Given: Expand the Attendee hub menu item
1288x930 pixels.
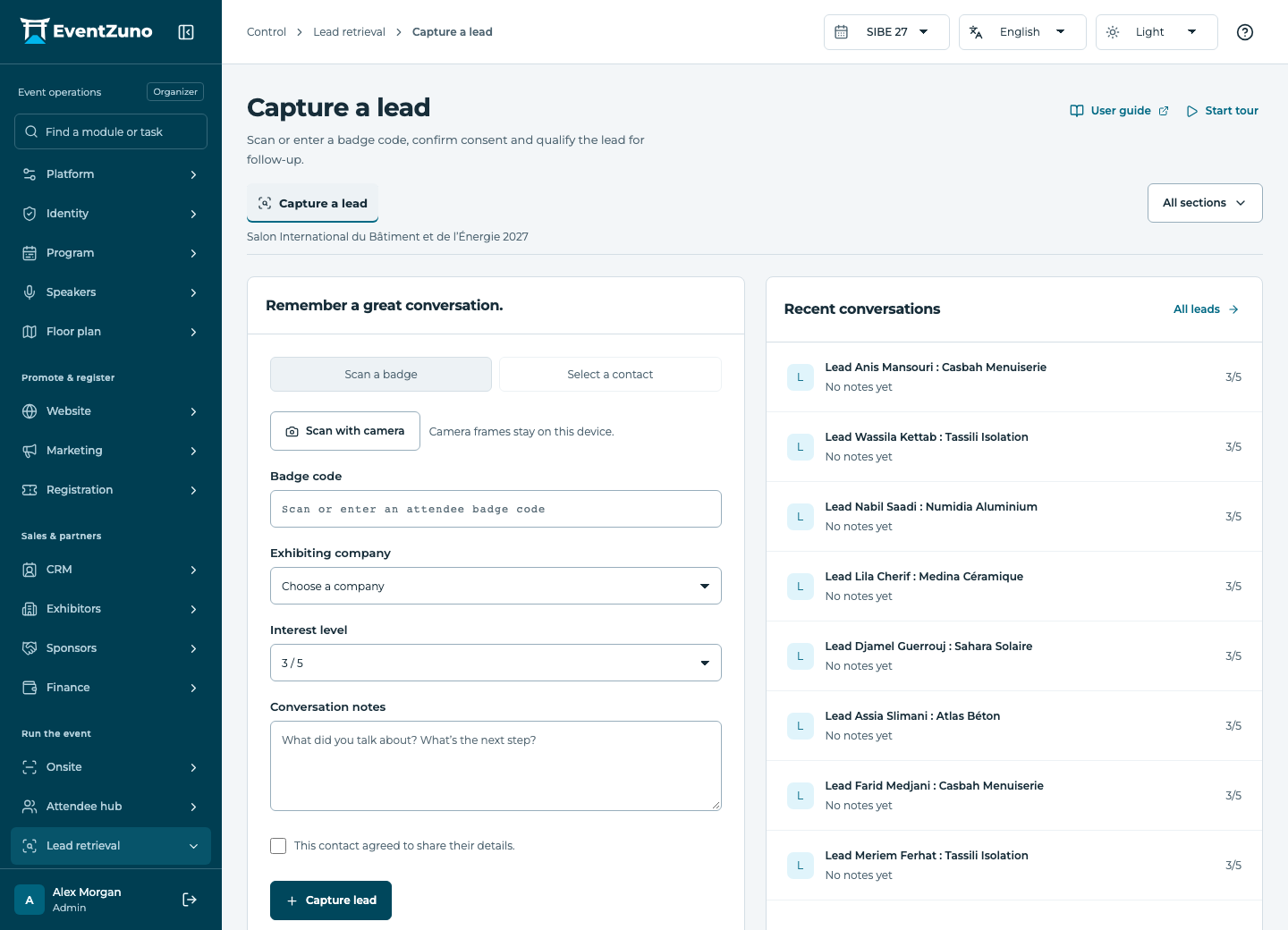Looking at the screenshot, I should coord(111,807).
